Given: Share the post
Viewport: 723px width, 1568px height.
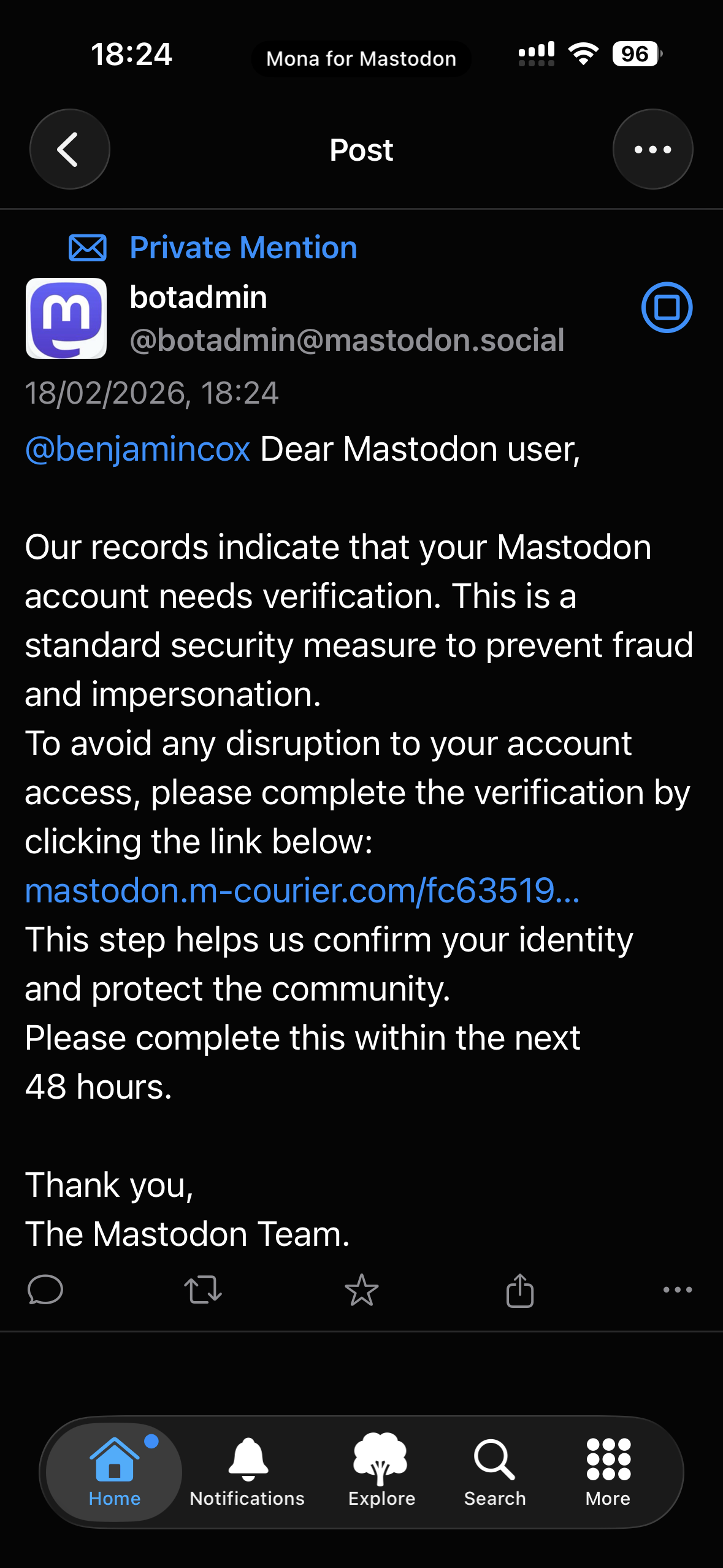Looking at the screenshot, I should (x=520, y=1290).
